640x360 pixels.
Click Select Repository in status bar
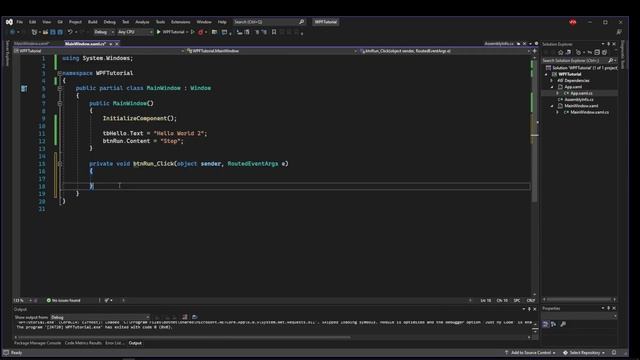click(584, 353)
